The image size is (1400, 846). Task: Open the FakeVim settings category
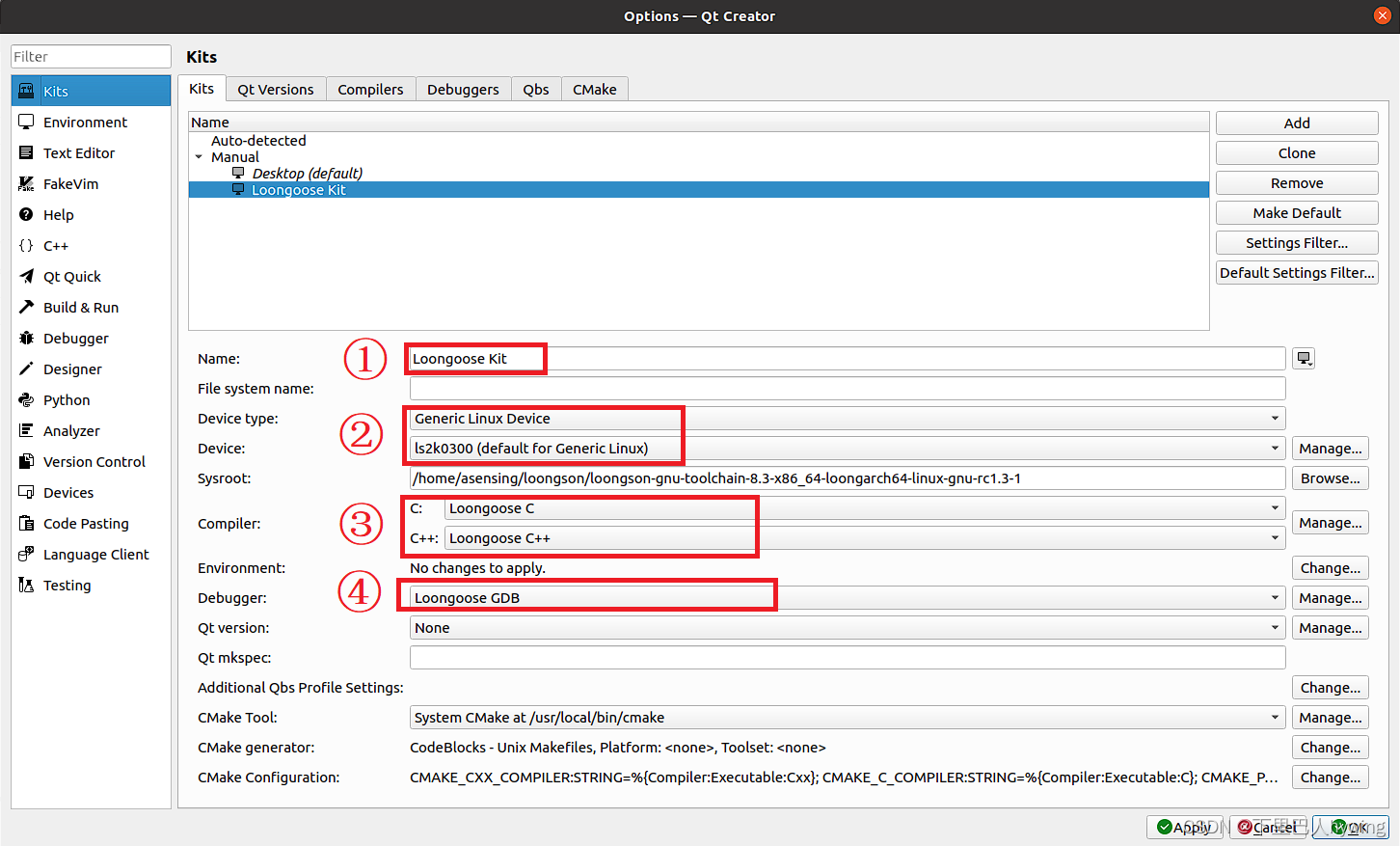[x=91, y=183]
